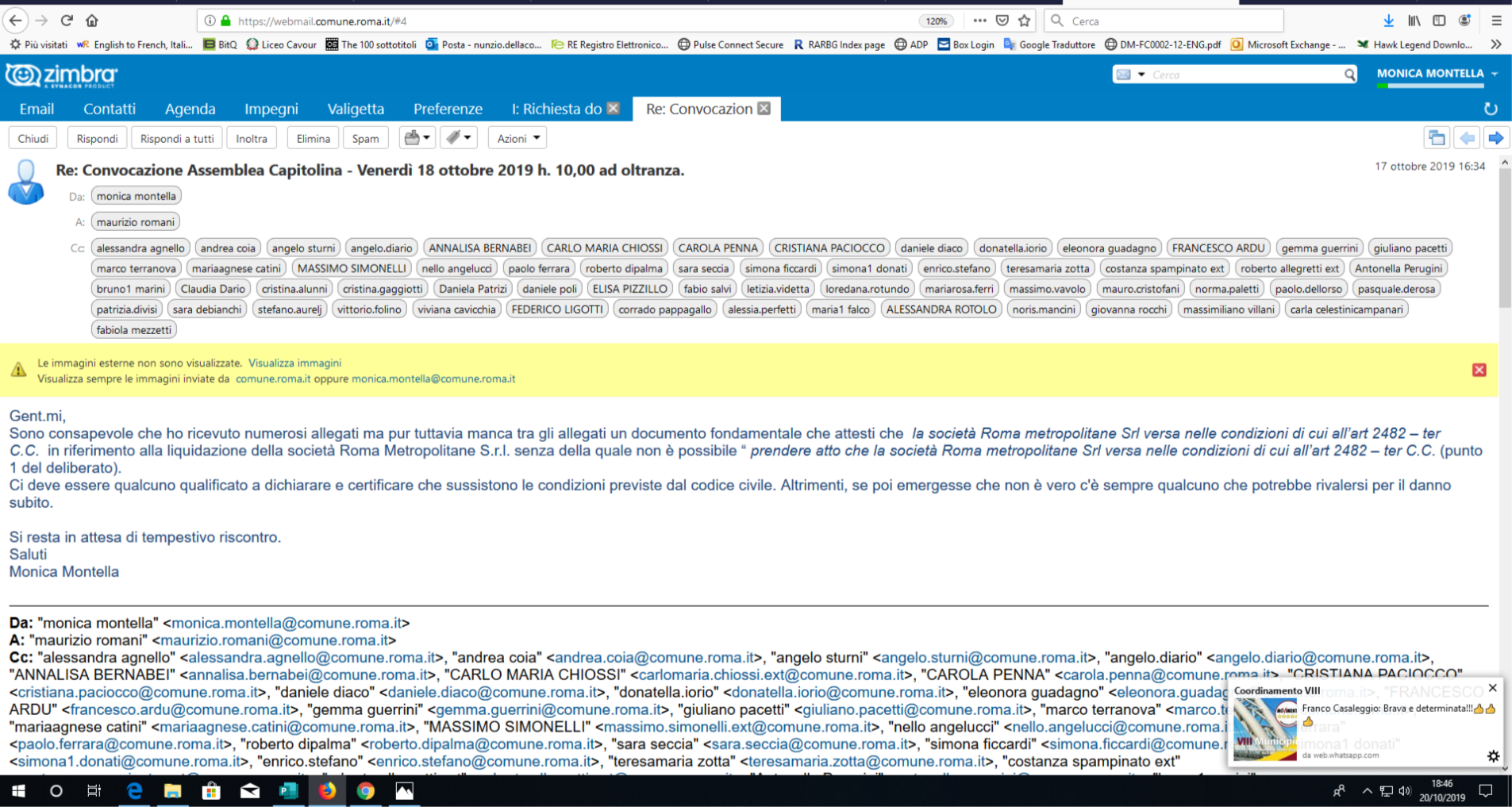This screenshot has height=807, width=1512.
Task: Switch to the 'I: Richiesta do' tab
Action: 556,109
